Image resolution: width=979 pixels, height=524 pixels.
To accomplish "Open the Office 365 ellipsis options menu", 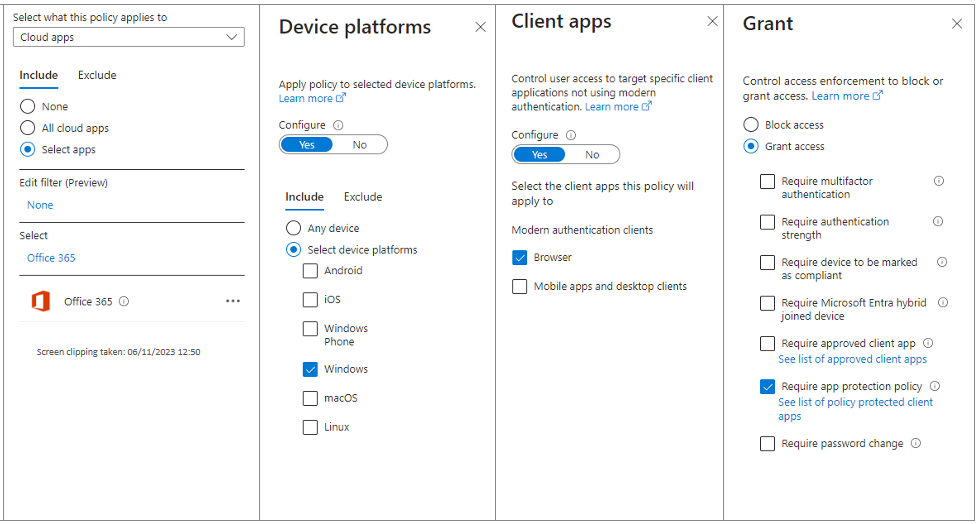I will pyautogui.click(x=233, y=301).
